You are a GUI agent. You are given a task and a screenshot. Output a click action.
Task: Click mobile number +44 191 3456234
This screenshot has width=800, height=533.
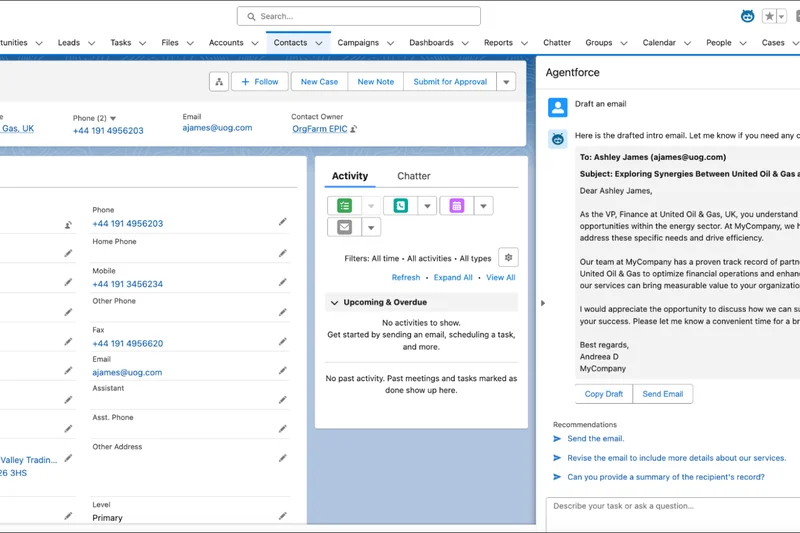coord(128,284)
